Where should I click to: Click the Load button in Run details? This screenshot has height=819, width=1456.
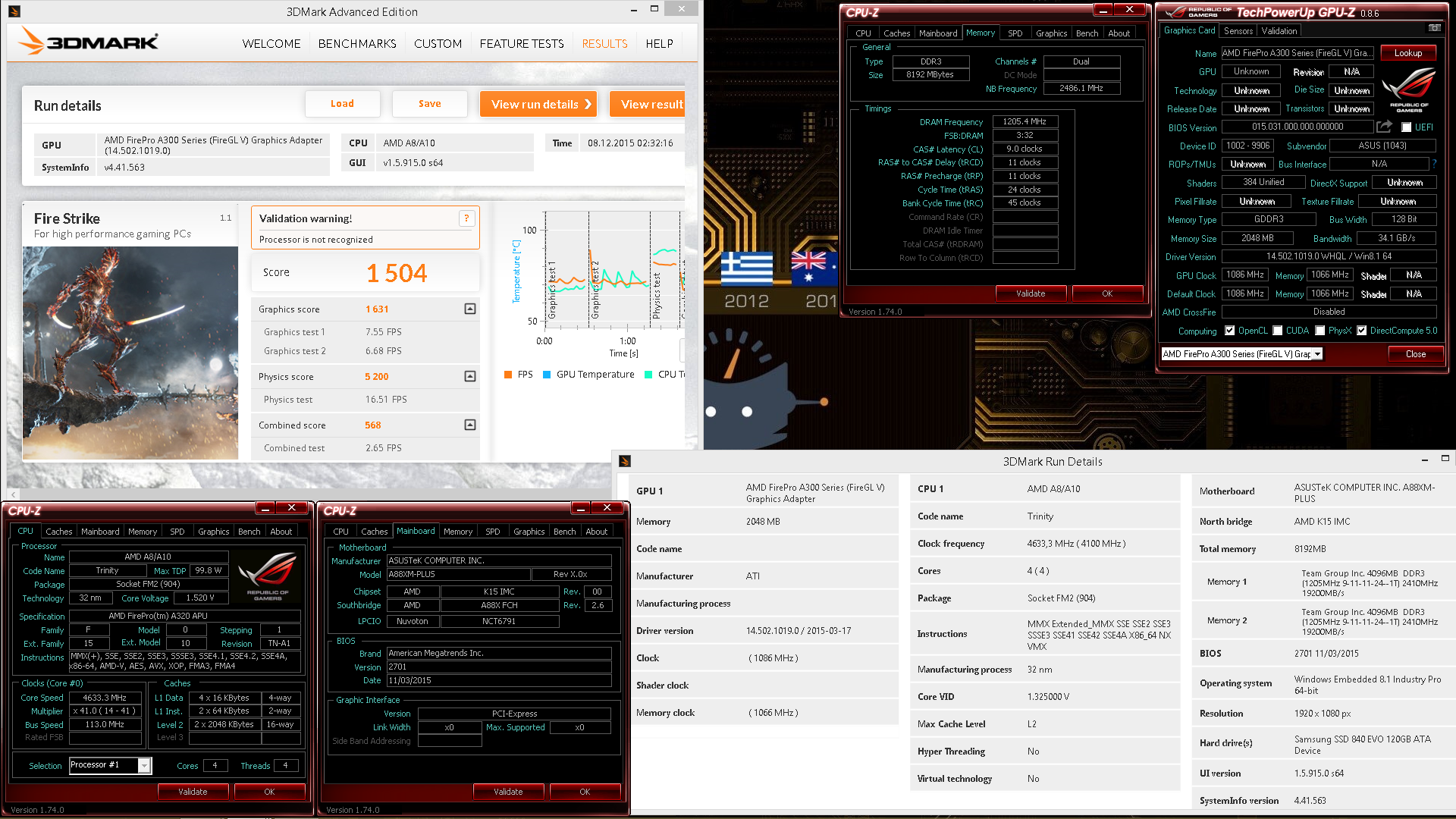342,104
